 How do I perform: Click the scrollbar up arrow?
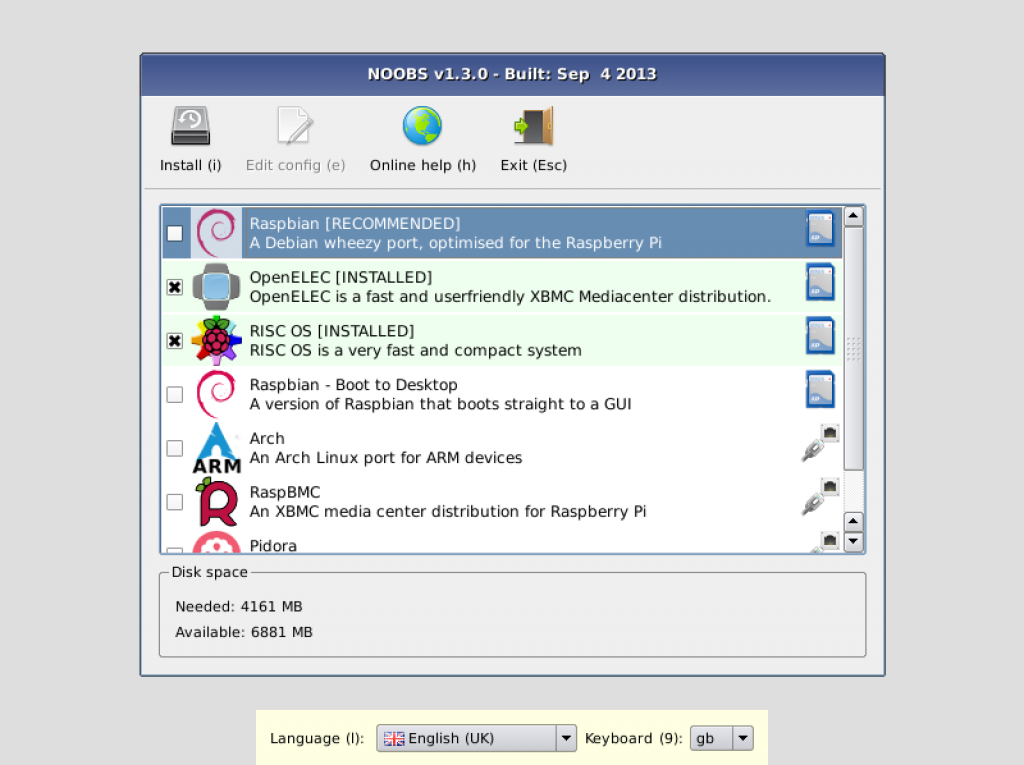853,216
